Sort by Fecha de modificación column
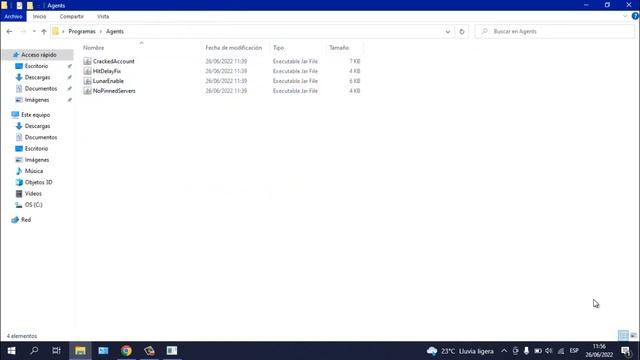Viewport: 640px width, 360px height. tap(233, 48)
